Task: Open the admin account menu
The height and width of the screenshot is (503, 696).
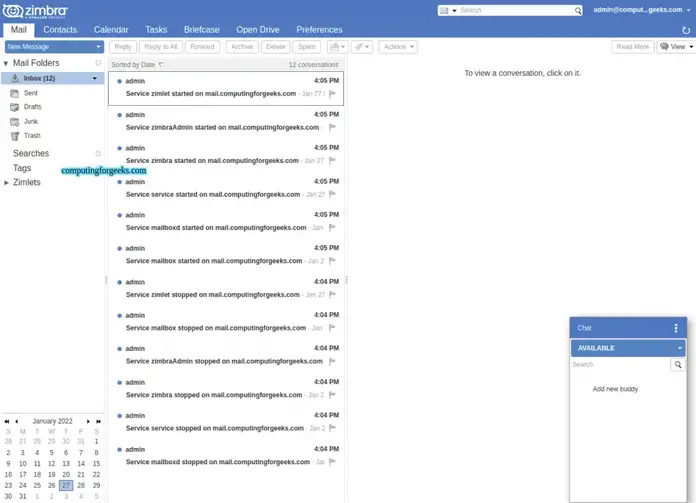Action: click(641, 10)
